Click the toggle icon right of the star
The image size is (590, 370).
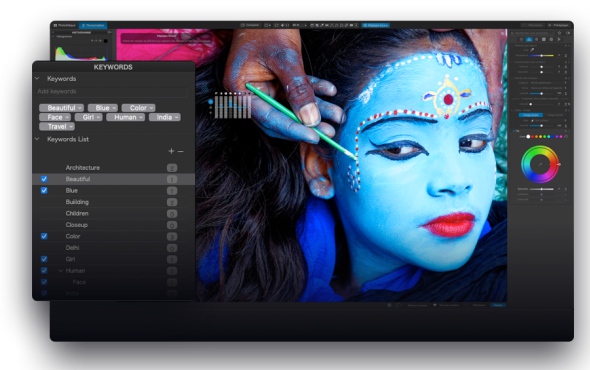coord(568,33)
